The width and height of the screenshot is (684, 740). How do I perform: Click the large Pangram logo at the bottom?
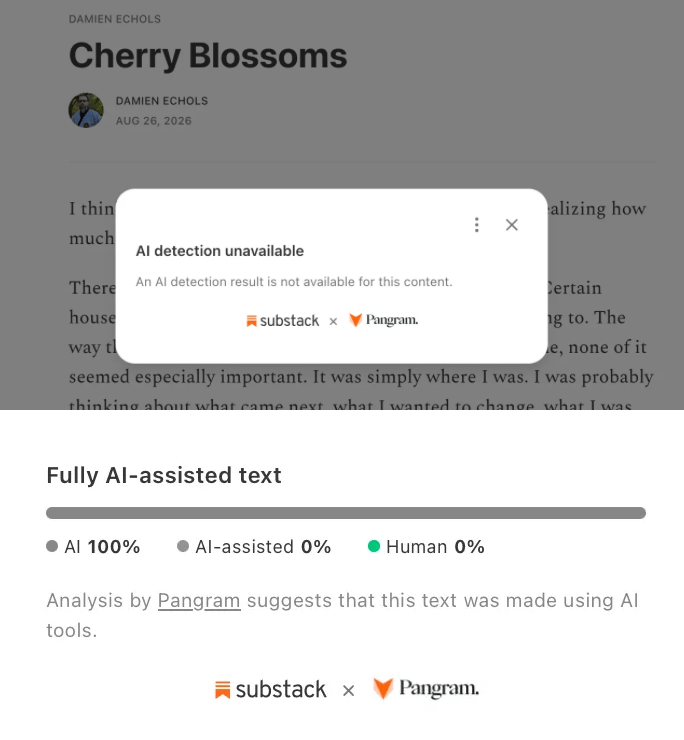coord(426,689)
